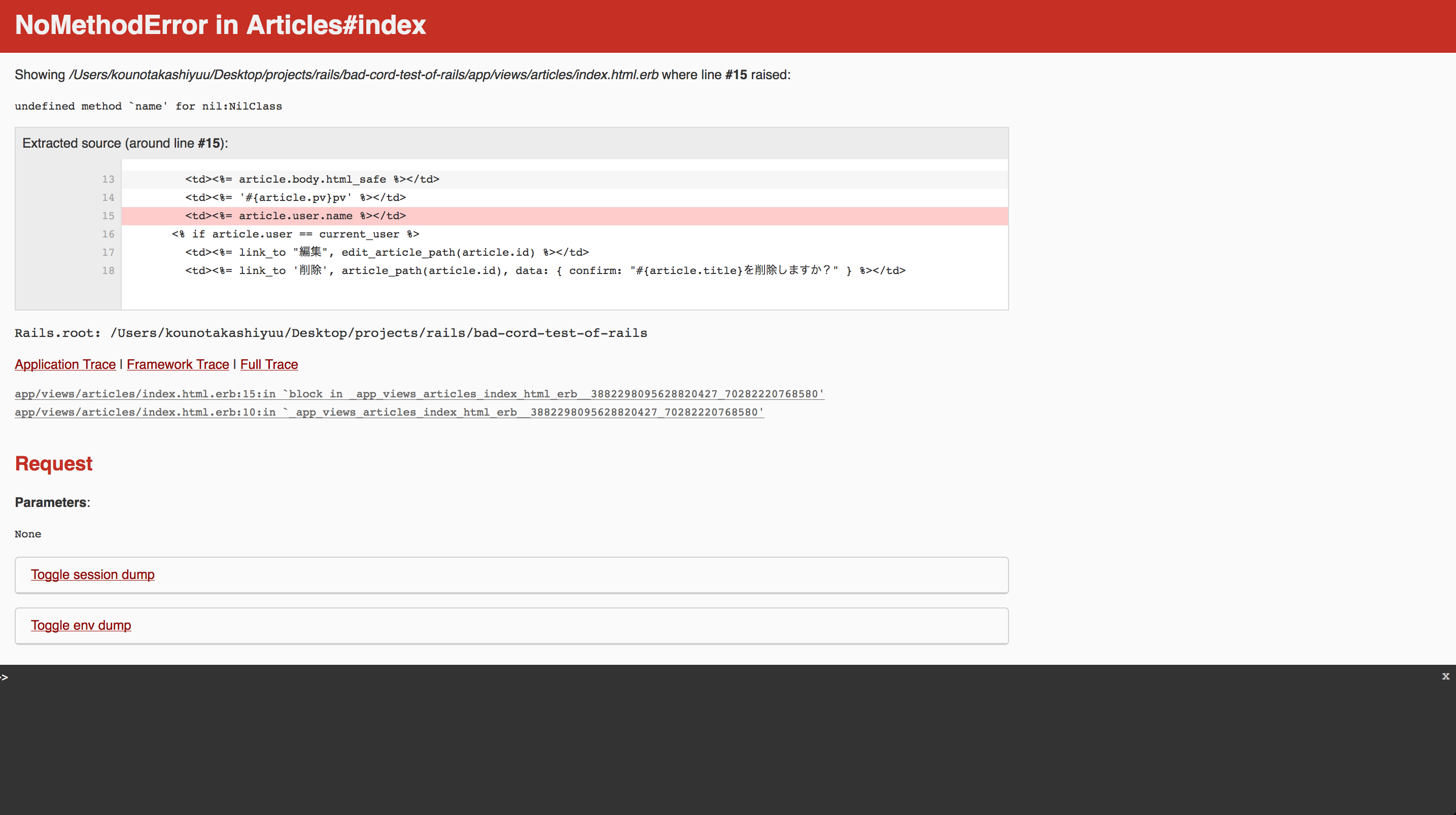Click the if article.user == current_user line
This screenshot has height=815, width=1456.
coord(295,234)
